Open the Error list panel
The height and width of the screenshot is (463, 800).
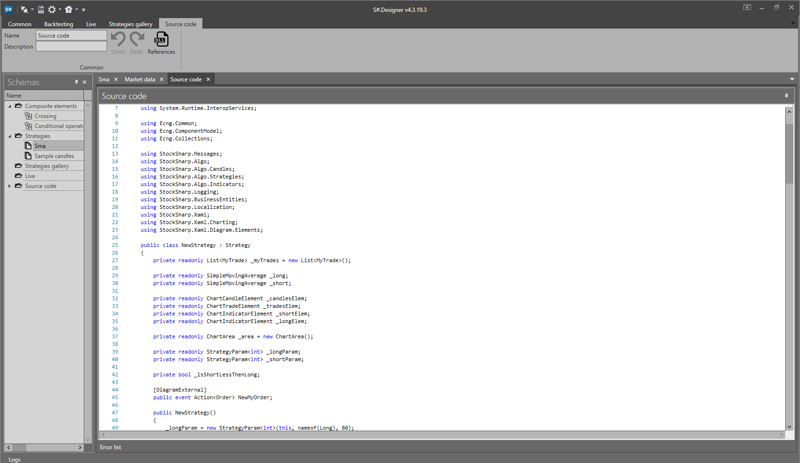click(110, 447)
